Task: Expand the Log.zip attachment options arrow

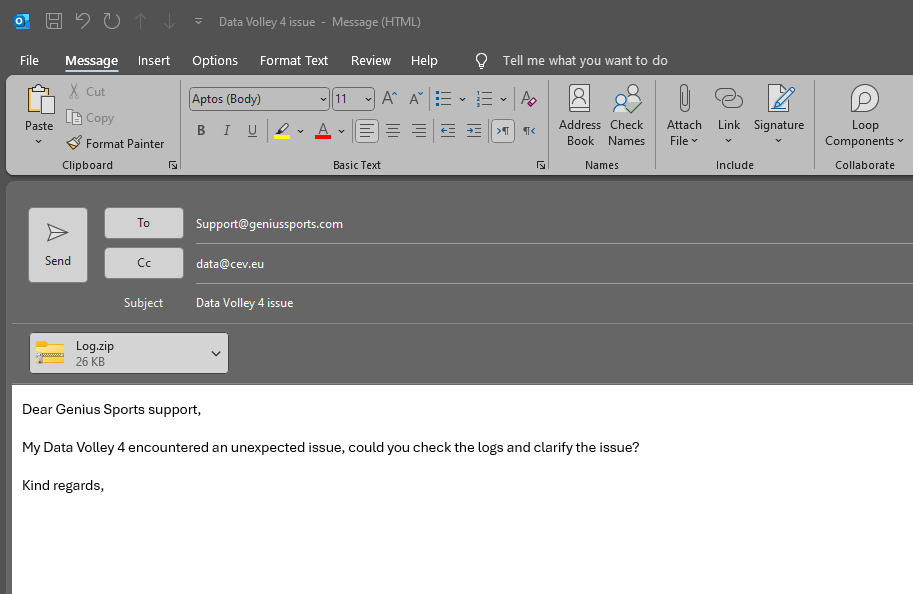Action: 216,353
